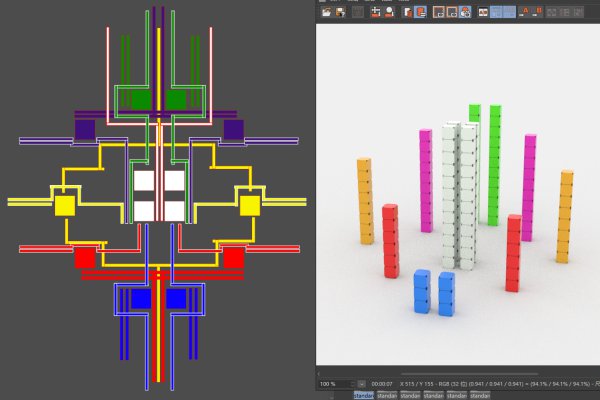Click the side-by-side A/B comparison icon
The height and width of the screenshot is (400, 600).
[483, 12]
